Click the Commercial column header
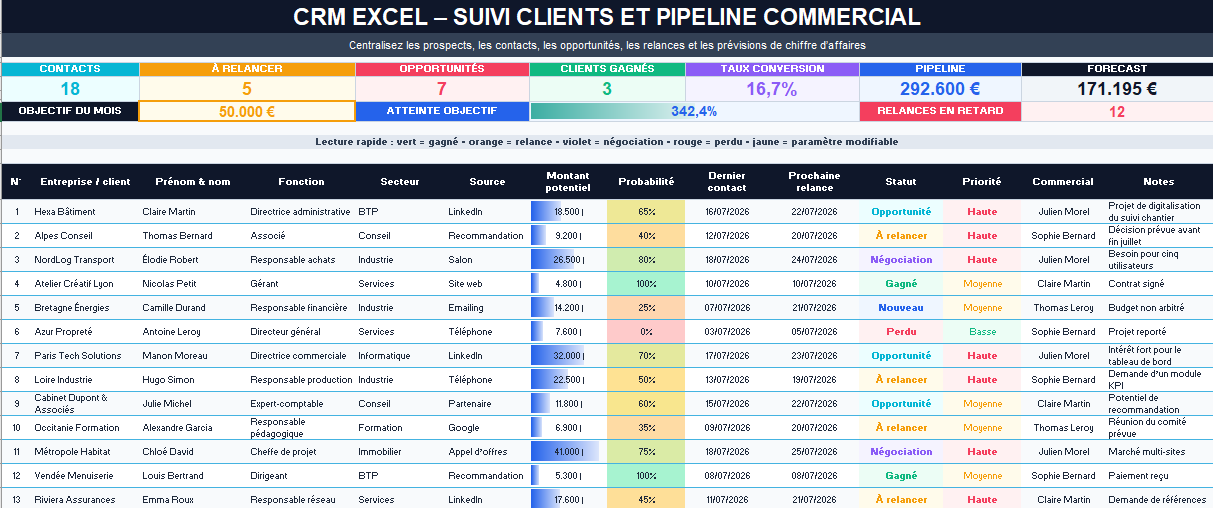The height and width of the screenshot is (508, 1213). (x=1063, y=181)
